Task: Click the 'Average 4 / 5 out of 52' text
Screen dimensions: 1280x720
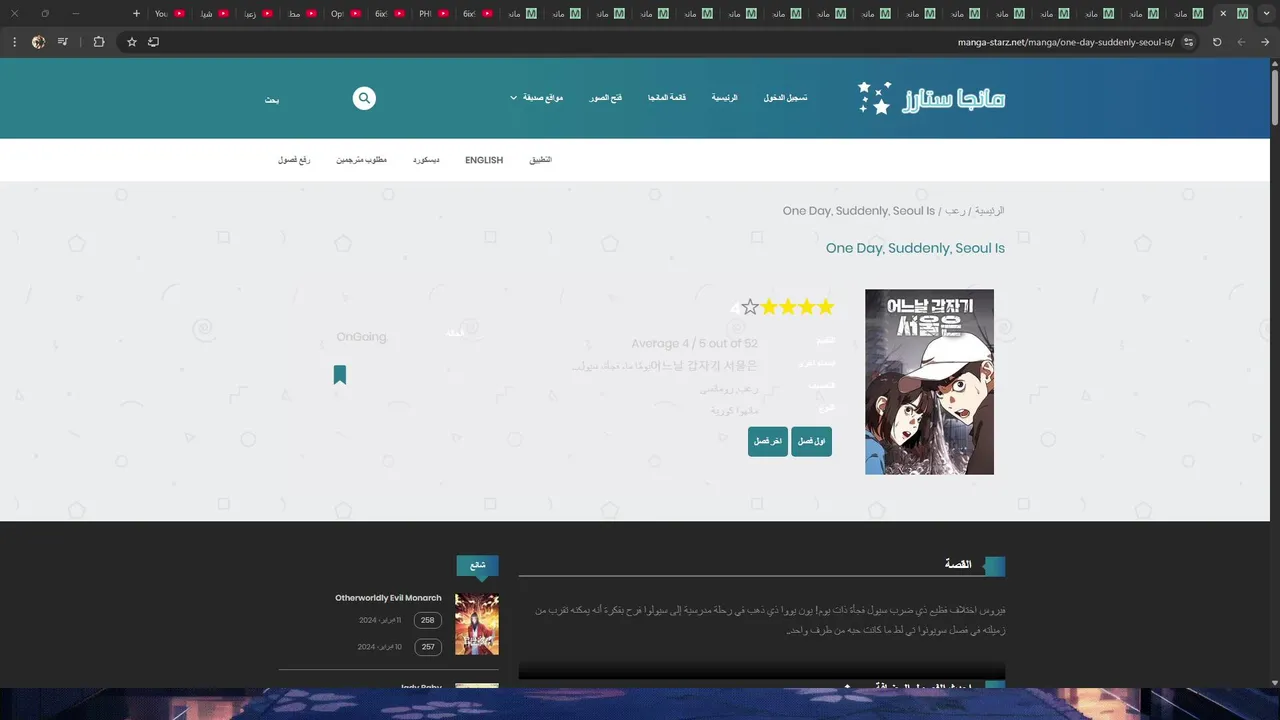Action: pos(694,344)
